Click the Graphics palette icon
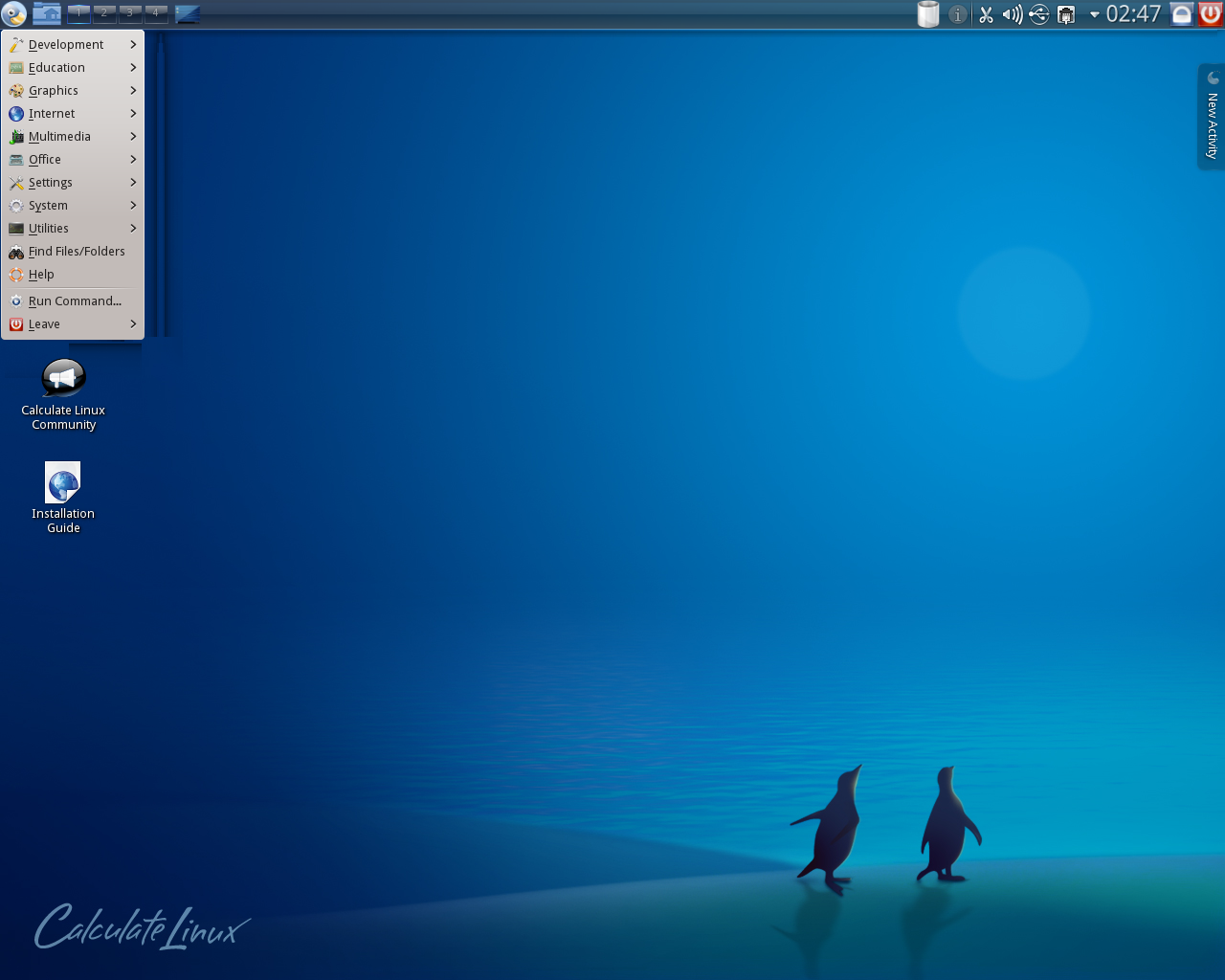The width and height of the screenshot is (1225, 980). pos(16,91)
